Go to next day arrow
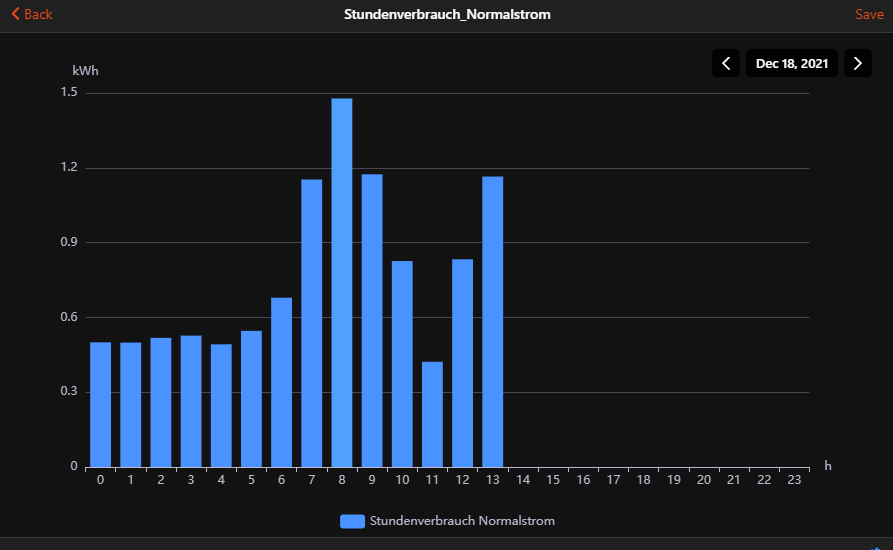 (x=857, y=63)
